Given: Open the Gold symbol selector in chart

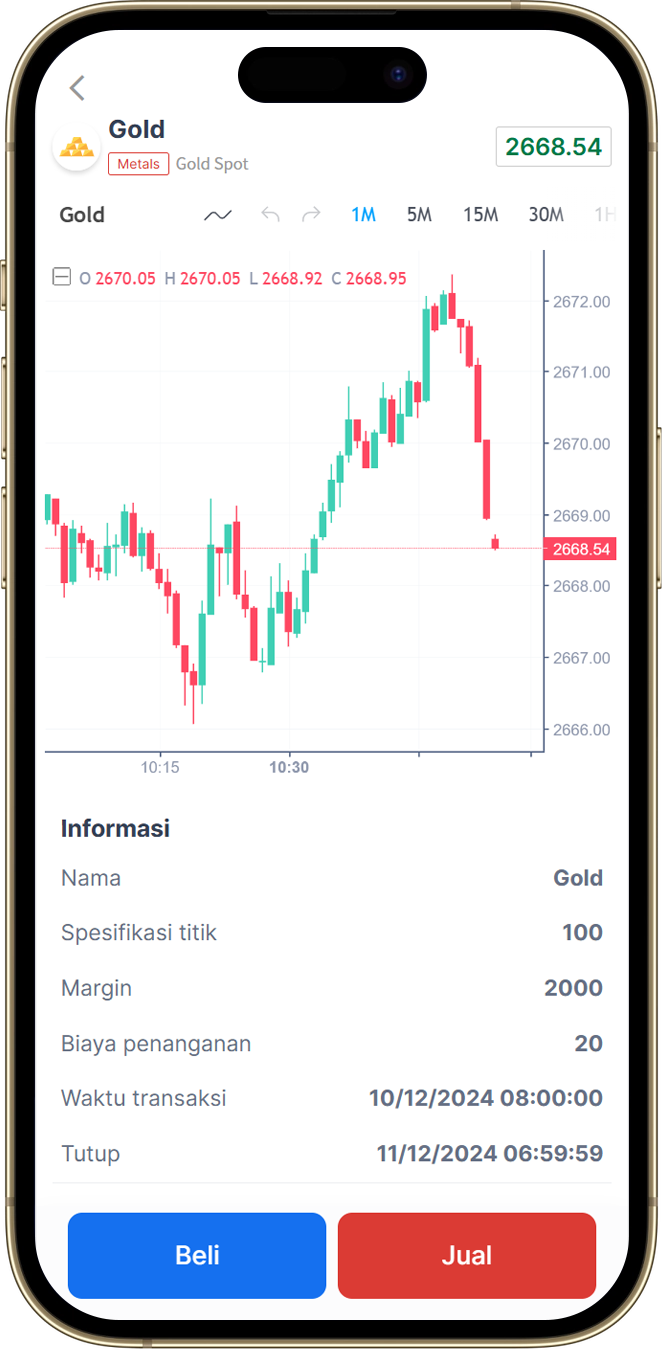Looking at the screenshot, I should (82, 215).
